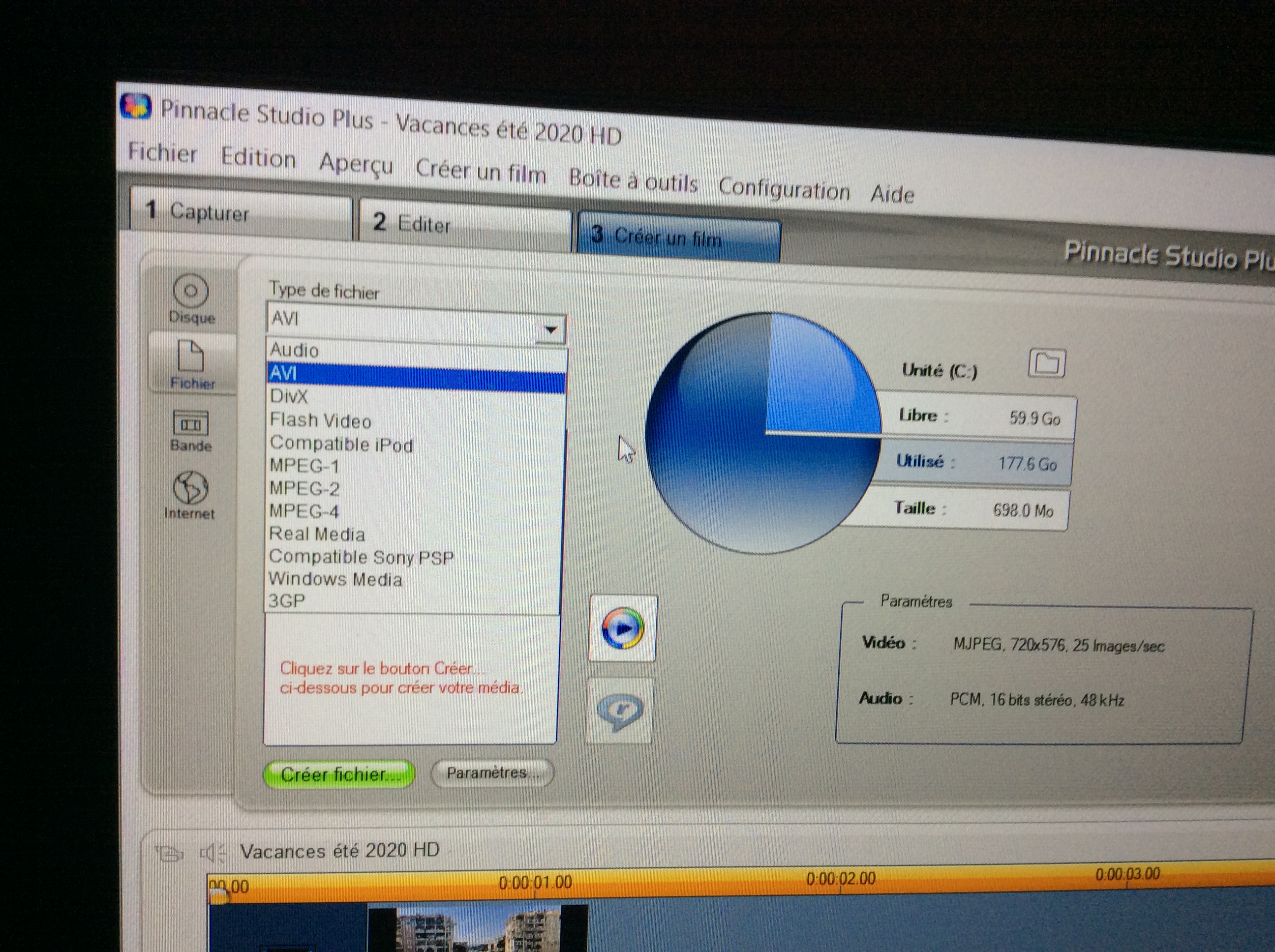Select the Disque output icon

pyautogui.click(x=191, y=298)
